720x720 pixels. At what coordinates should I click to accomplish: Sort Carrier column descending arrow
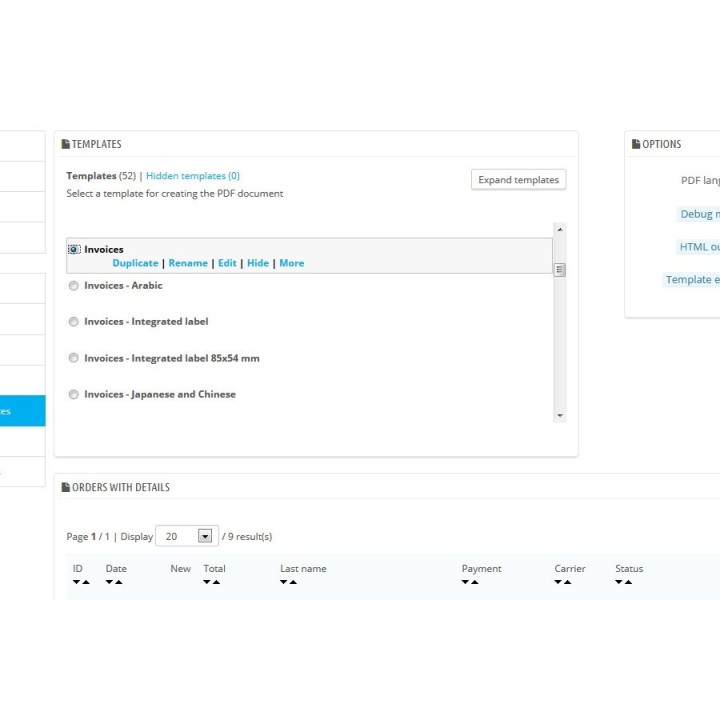(x=557, y=582)
